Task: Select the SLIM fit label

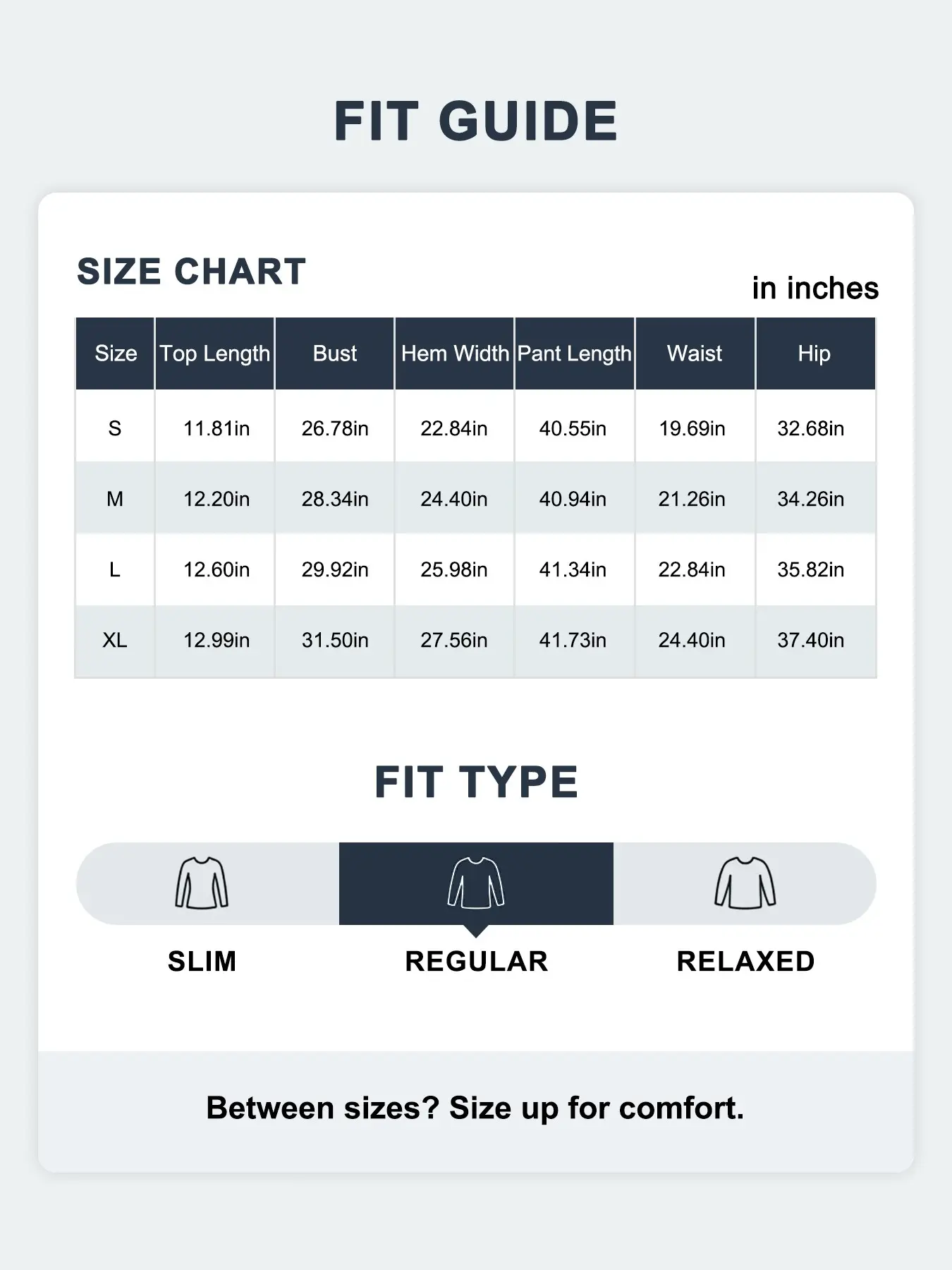Action: coord(202,962)
